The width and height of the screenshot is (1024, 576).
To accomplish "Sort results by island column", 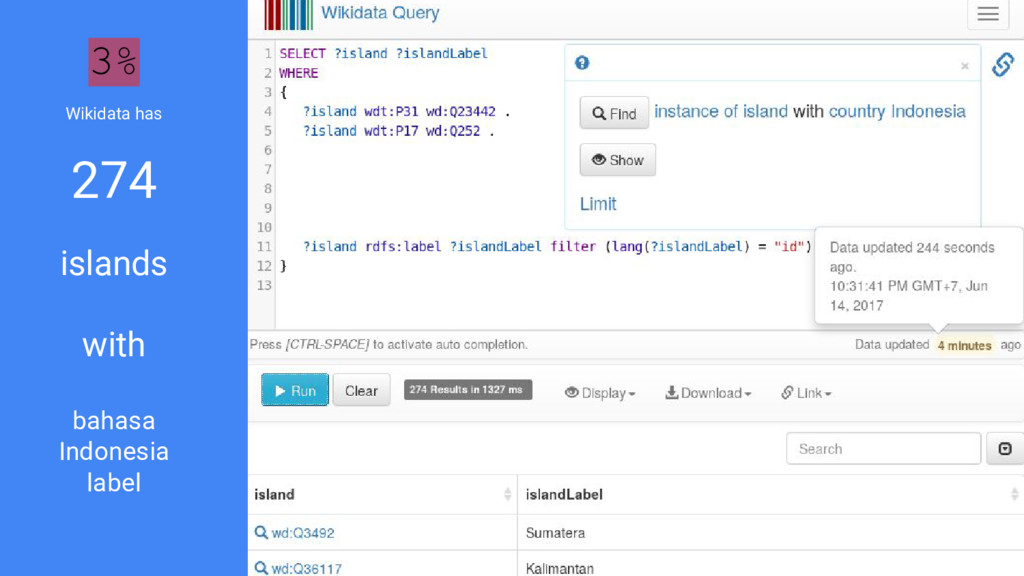I will 383,494.
